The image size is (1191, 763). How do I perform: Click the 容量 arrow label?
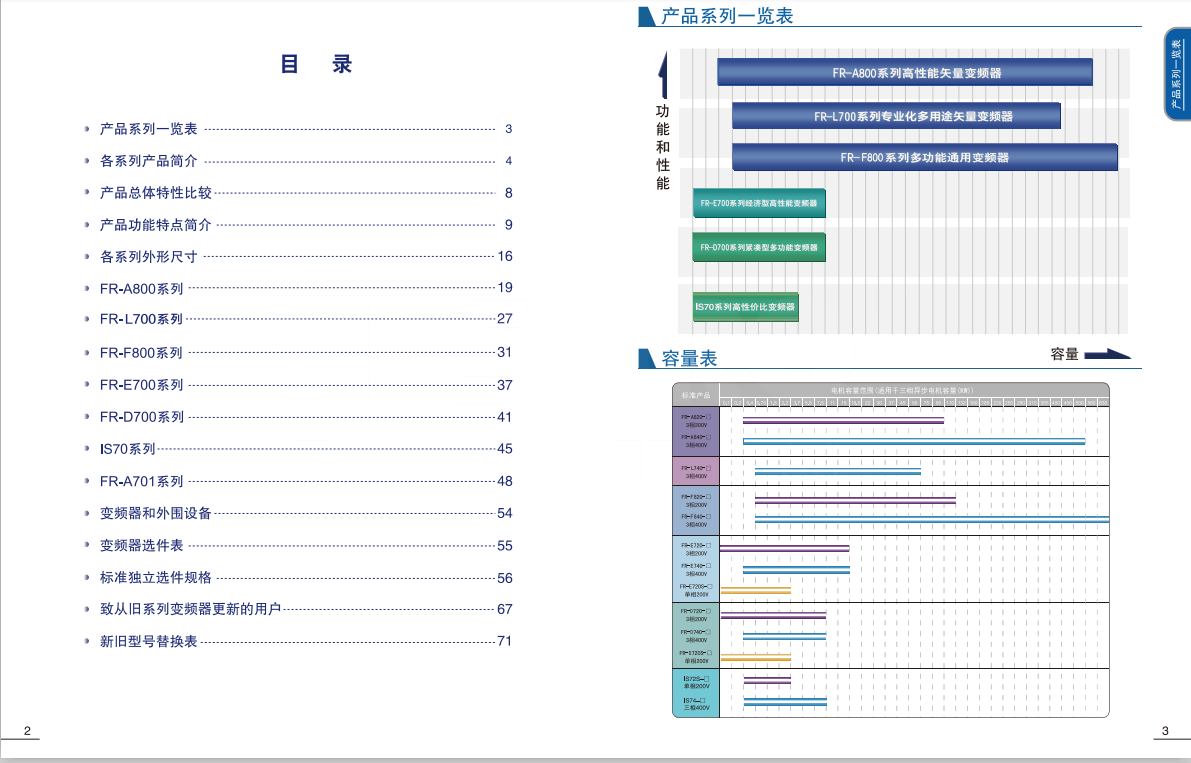tap(1064, 355)
